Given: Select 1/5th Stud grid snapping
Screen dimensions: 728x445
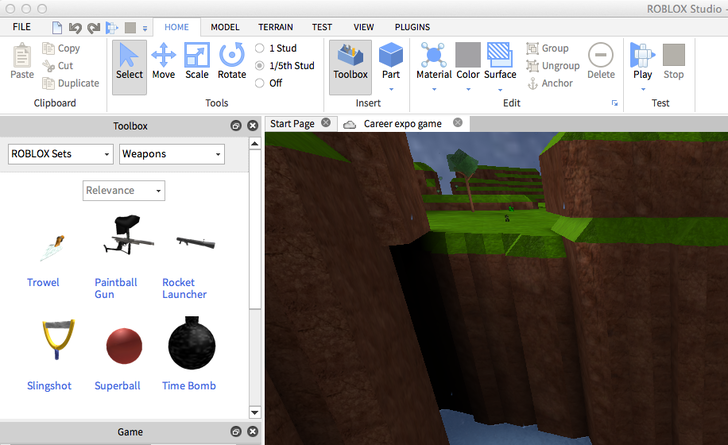Looking at the screenshot, I should pos(285,65).
